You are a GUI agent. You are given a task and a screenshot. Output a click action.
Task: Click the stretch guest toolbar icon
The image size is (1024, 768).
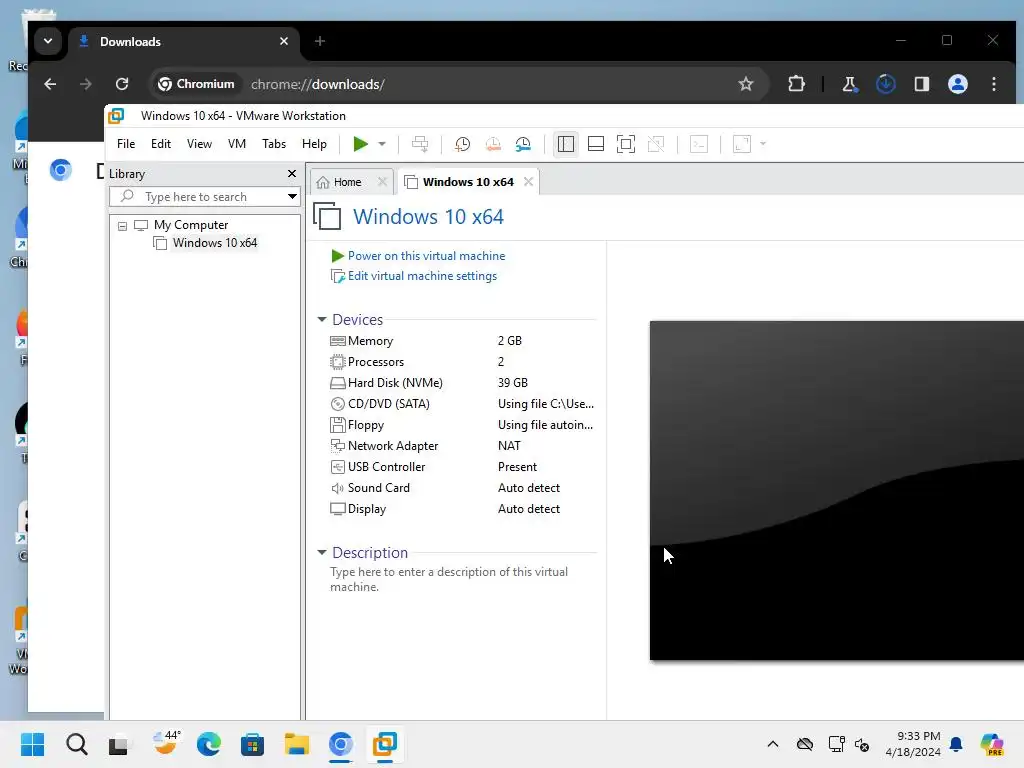point(742,144)
